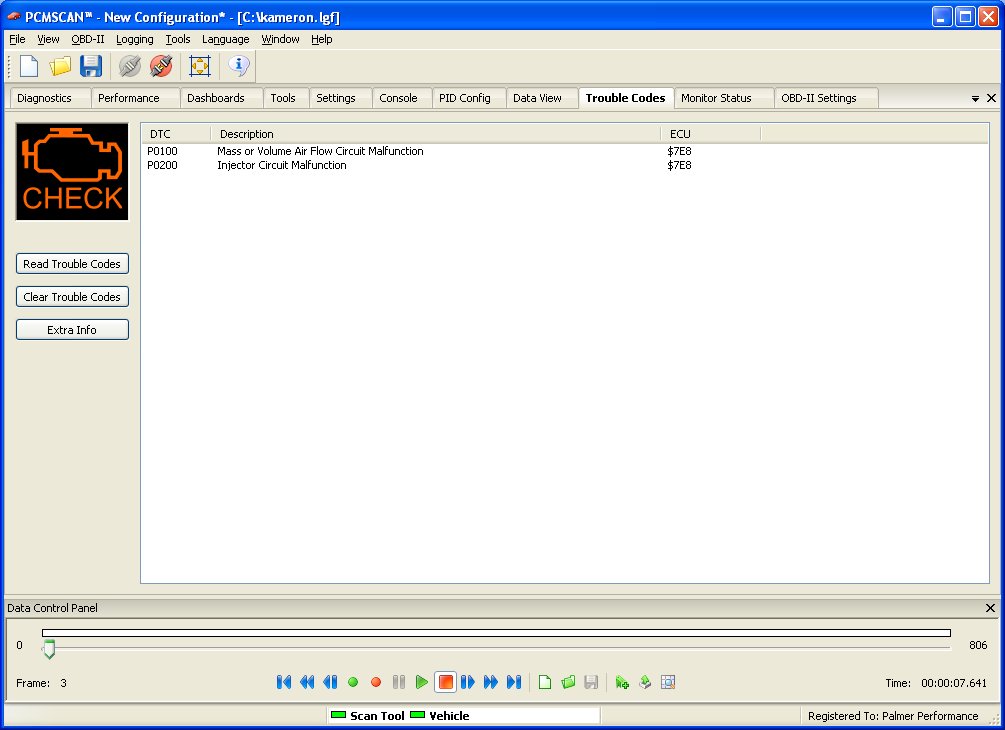
Task: Jump to first frame in playback controls
Action: (x=283, y=682)
